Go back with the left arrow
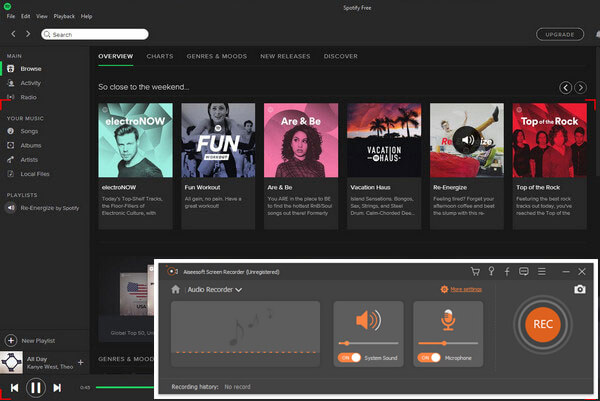Image resolution: width=600 pixels, height=401 pixels. click(x=13, y=34)
